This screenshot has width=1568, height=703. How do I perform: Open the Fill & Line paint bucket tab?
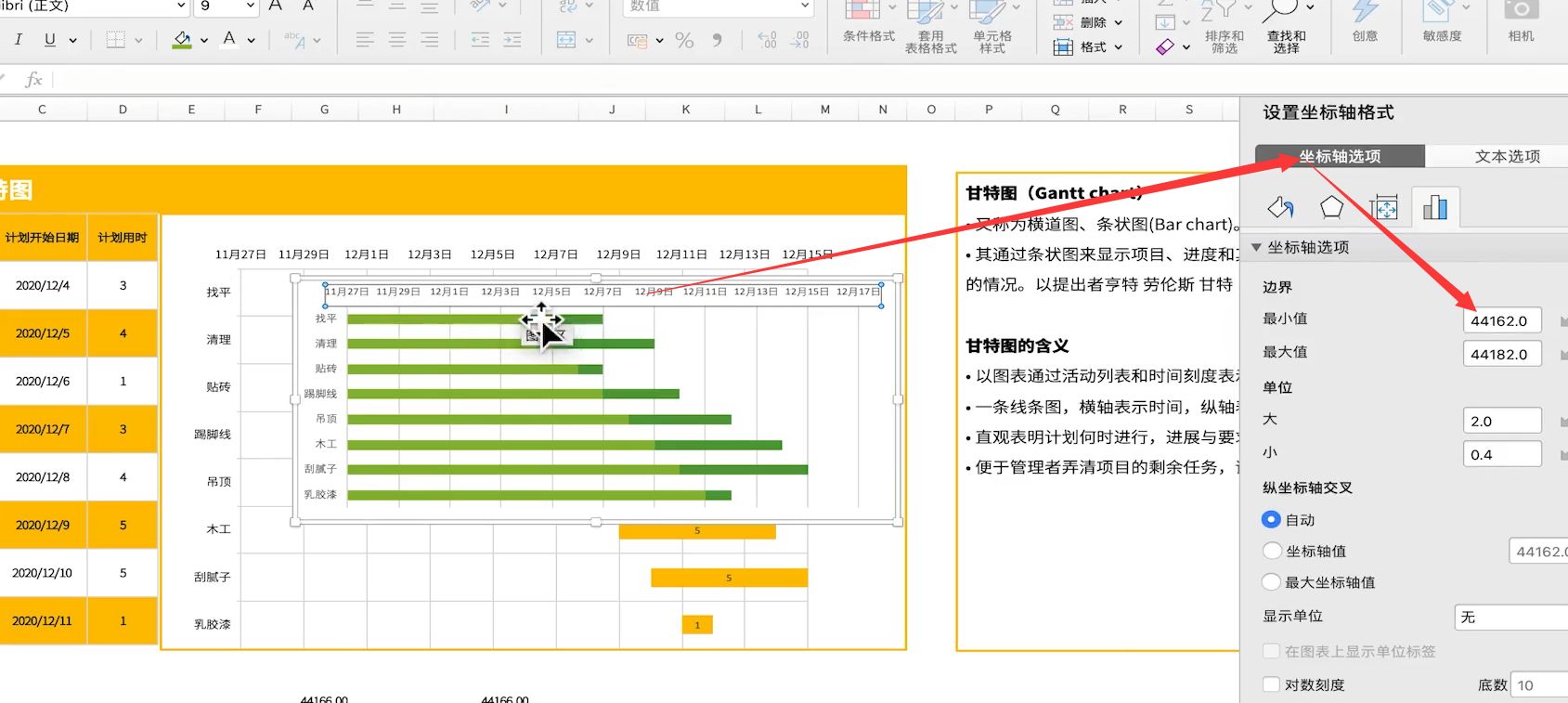1280,207
